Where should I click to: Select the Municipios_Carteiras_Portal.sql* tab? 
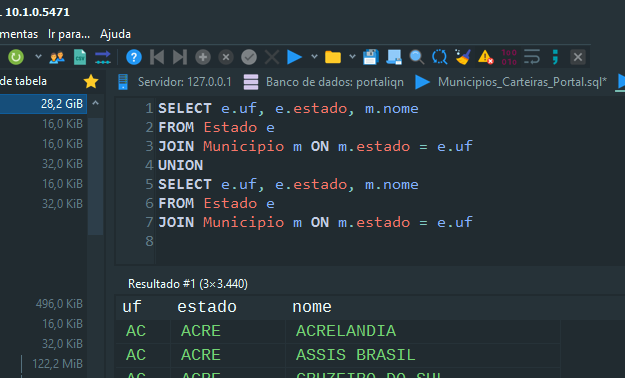[x=511, y=82]
